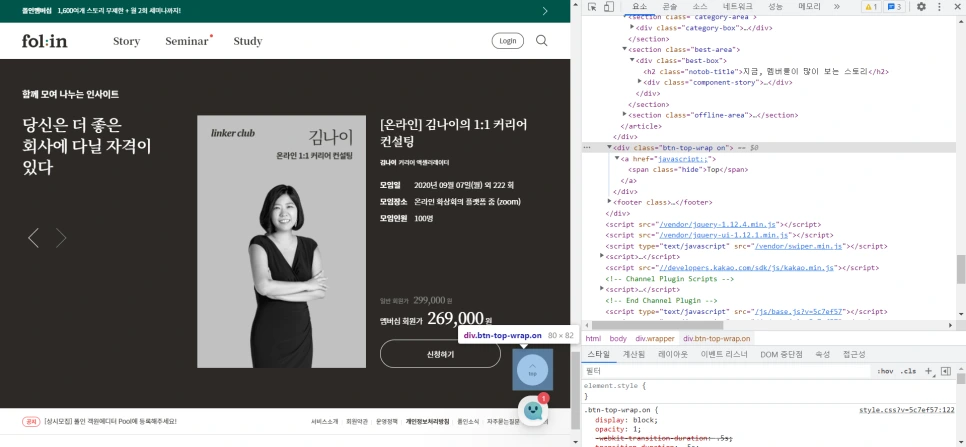Image resolution: width=966 pixels, height=447 pixels.
Task: Open the DOM 중단점 tab
Action: (x=781, y=354)
